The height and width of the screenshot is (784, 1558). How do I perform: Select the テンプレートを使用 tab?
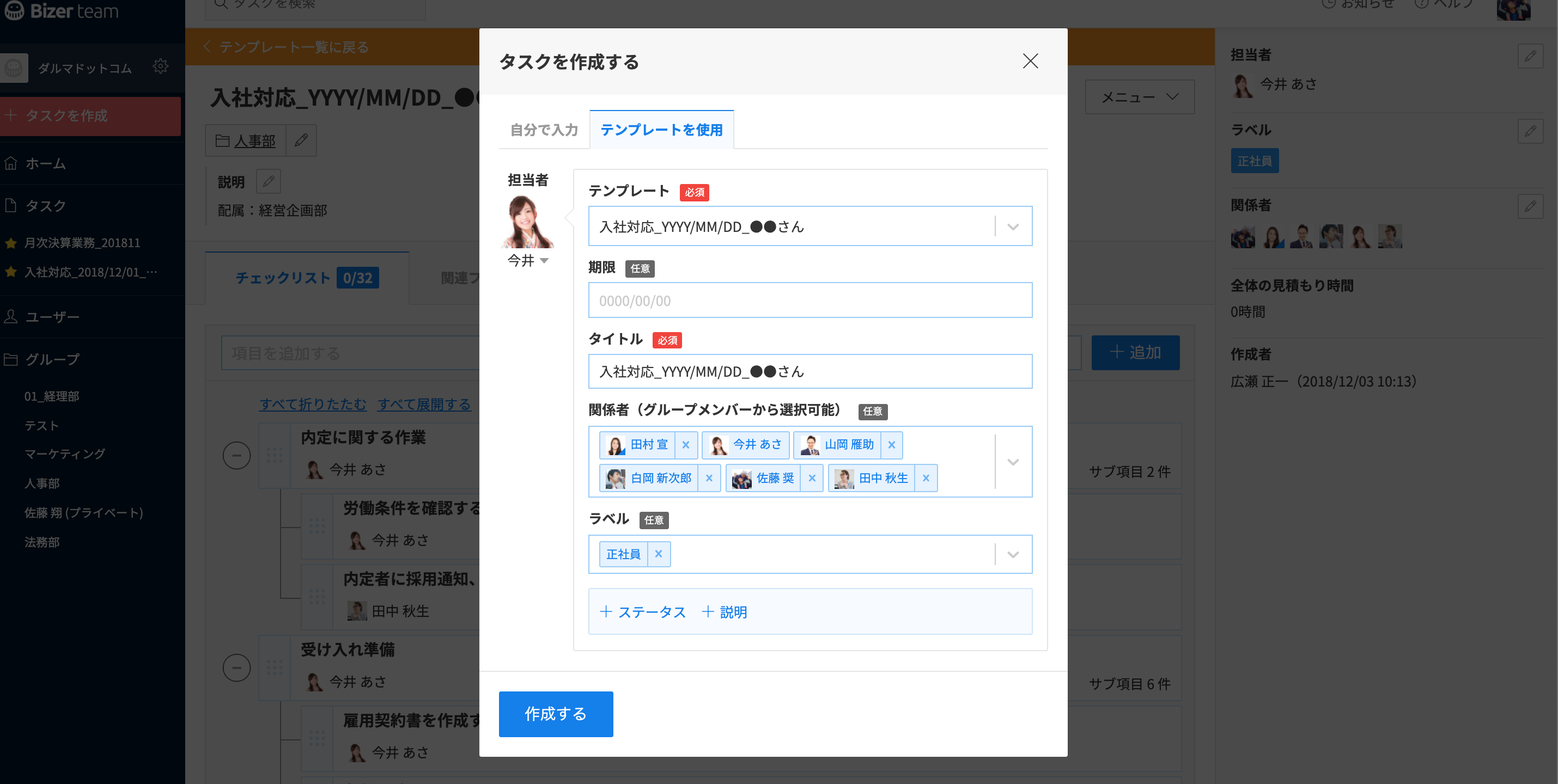pyautogui.click(x=662, y=130)
